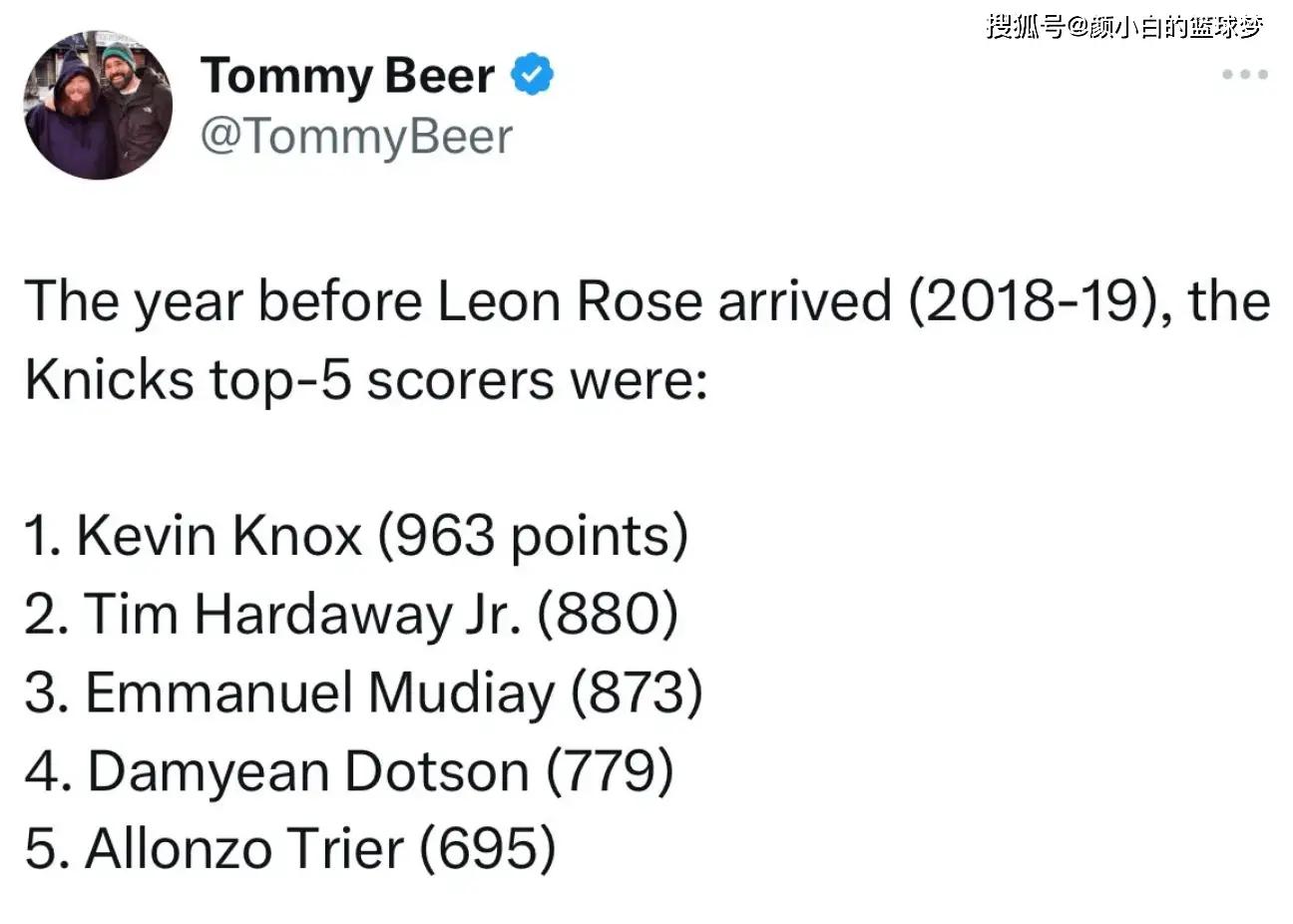Click the (880) point total
Screen dimensions: 1293x924
(x=608, y=614)
